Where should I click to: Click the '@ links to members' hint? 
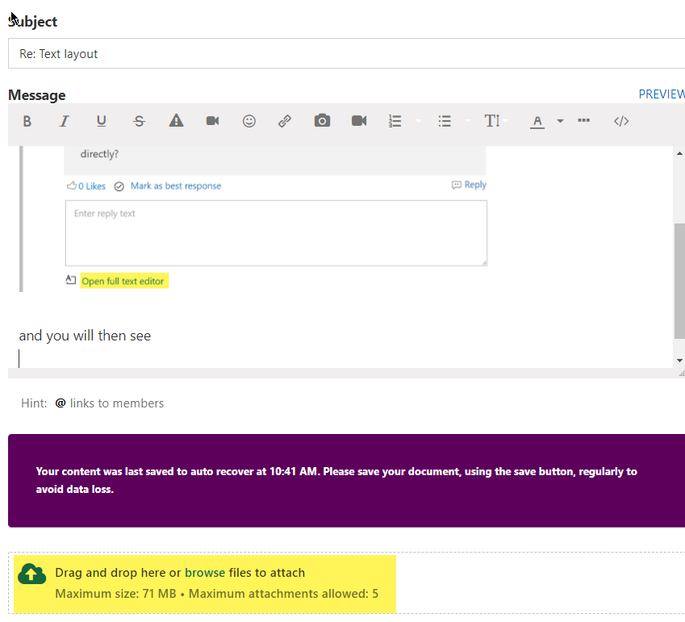(109, 403)
